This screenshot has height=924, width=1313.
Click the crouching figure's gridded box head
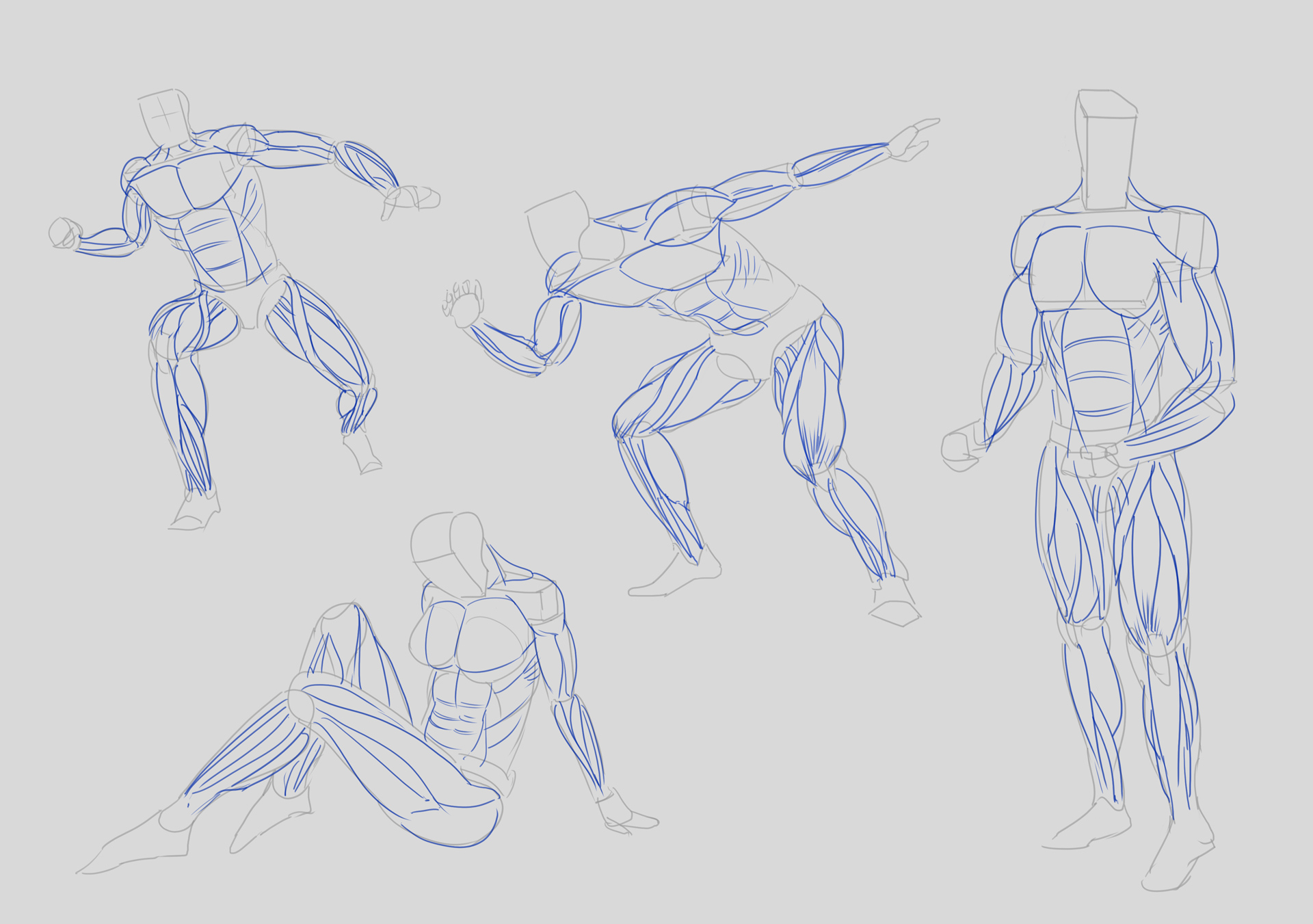164,118
